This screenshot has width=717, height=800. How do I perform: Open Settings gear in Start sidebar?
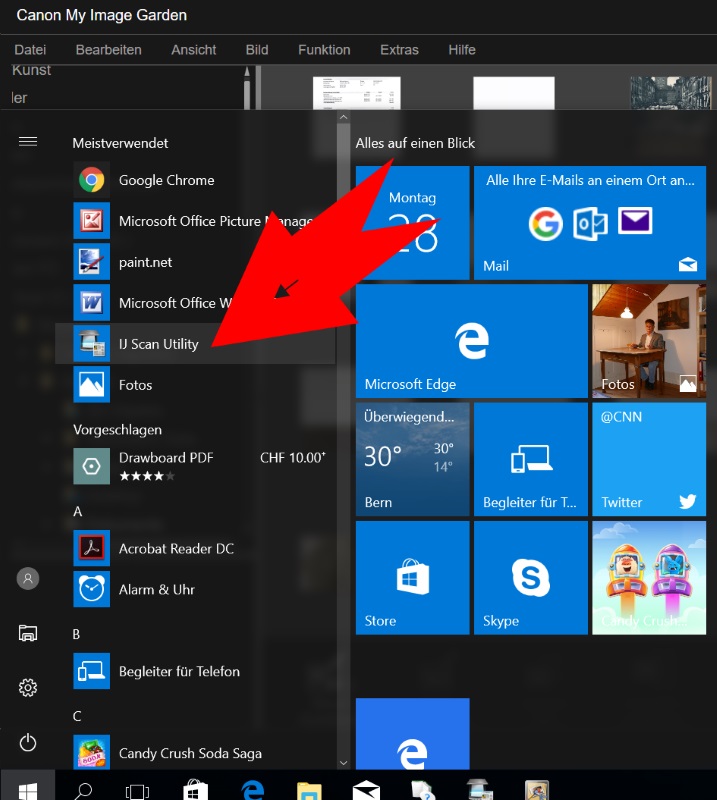pyautogui.click(x=28, y=688)
